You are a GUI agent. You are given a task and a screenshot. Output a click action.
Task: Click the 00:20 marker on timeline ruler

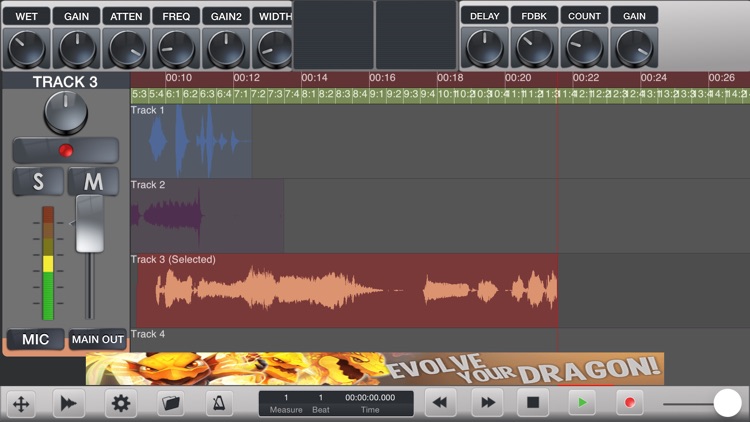(x=518, y=78)
